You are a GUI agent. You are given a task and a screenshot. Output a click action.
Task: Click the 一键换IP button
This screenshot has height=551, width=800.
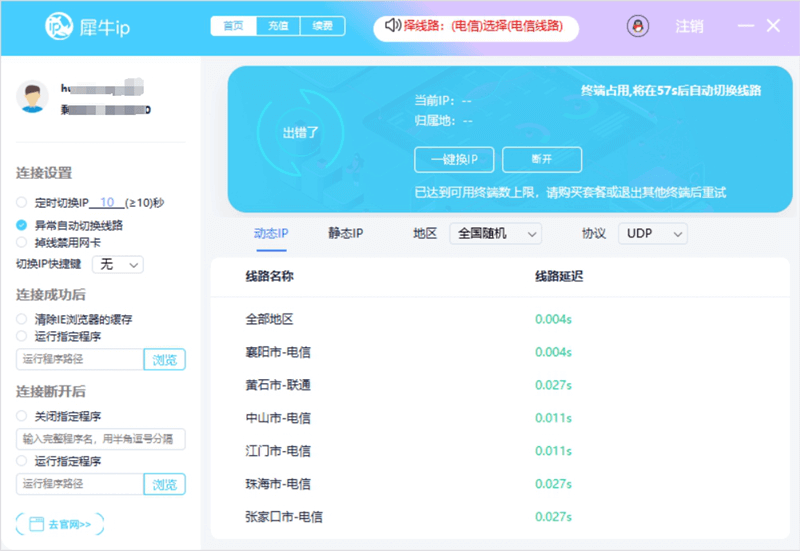click(454, 160)
